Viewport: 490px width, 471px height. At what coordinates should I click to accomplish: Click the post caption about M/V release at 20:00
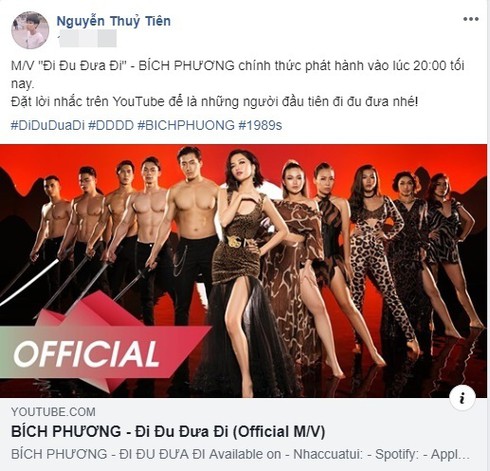237,74
